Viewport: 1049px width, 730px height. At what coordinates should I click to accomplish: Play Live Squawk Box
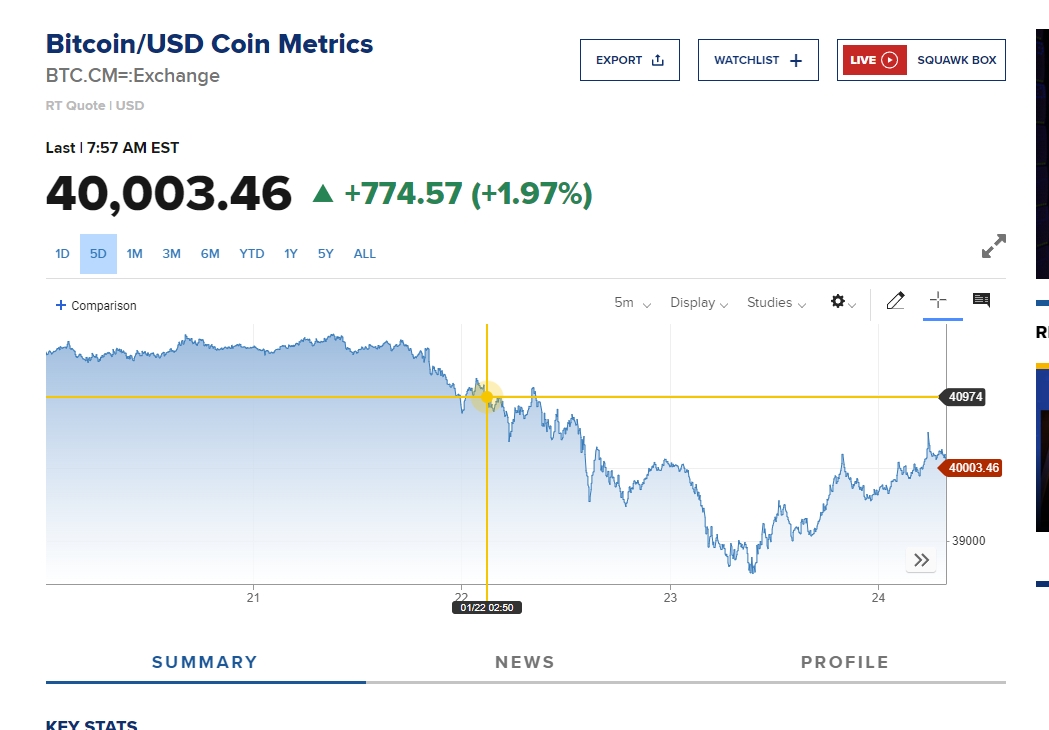click(x=921, y=60)
